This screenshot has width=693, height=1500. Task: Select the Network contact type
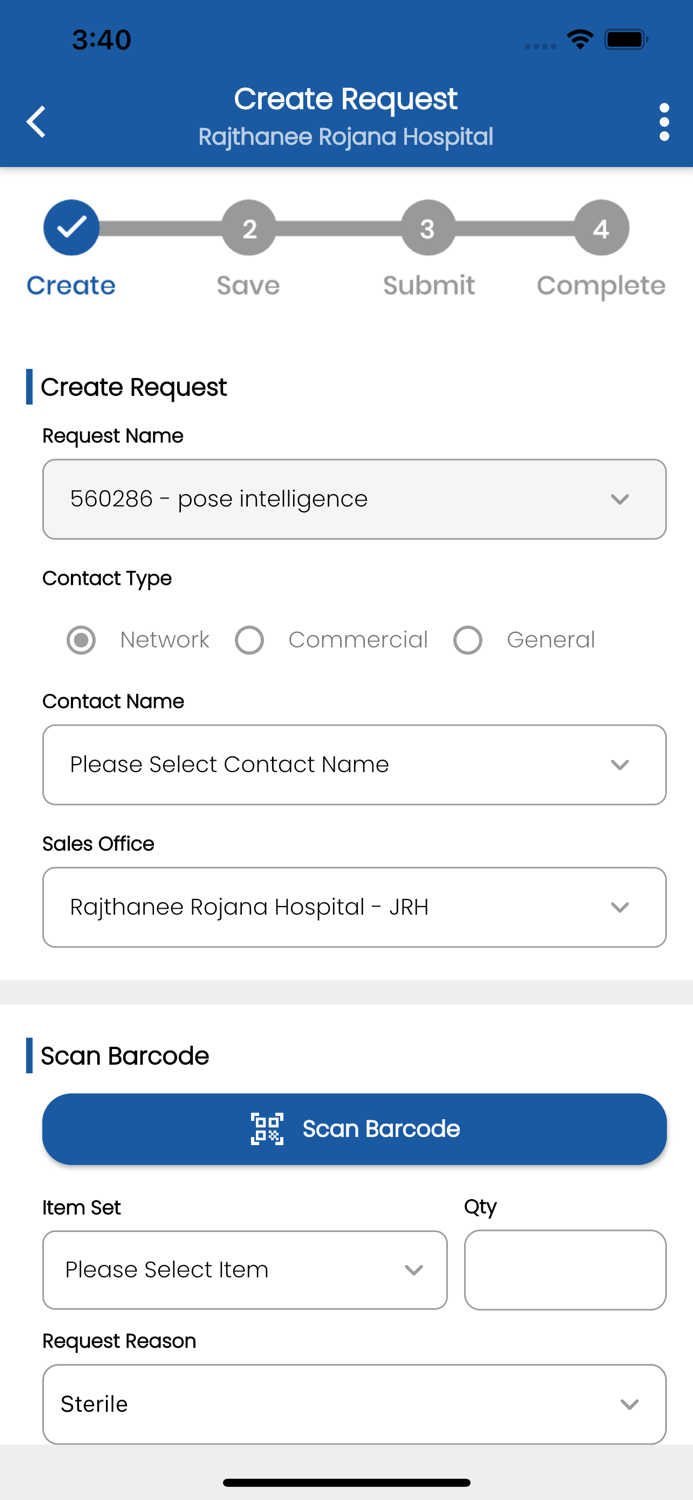coord(81,640)
